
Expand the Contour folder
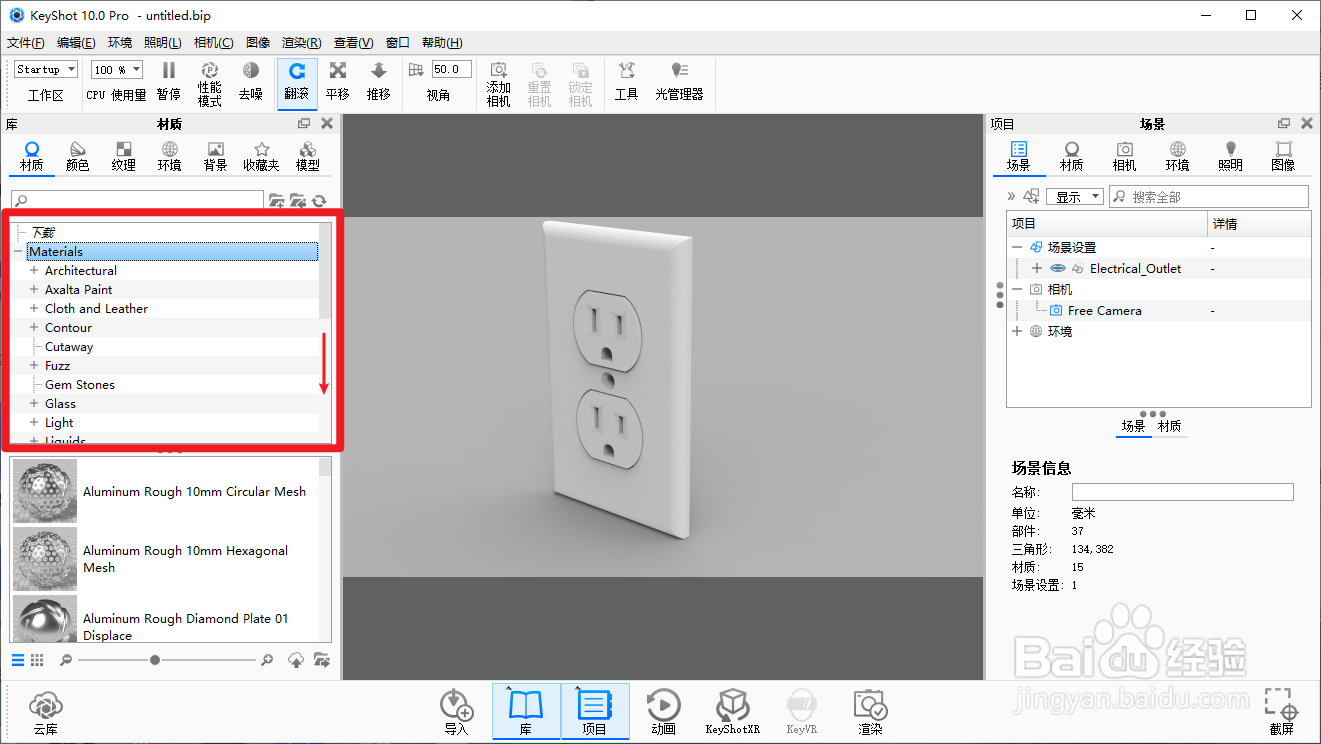(34, 328)
